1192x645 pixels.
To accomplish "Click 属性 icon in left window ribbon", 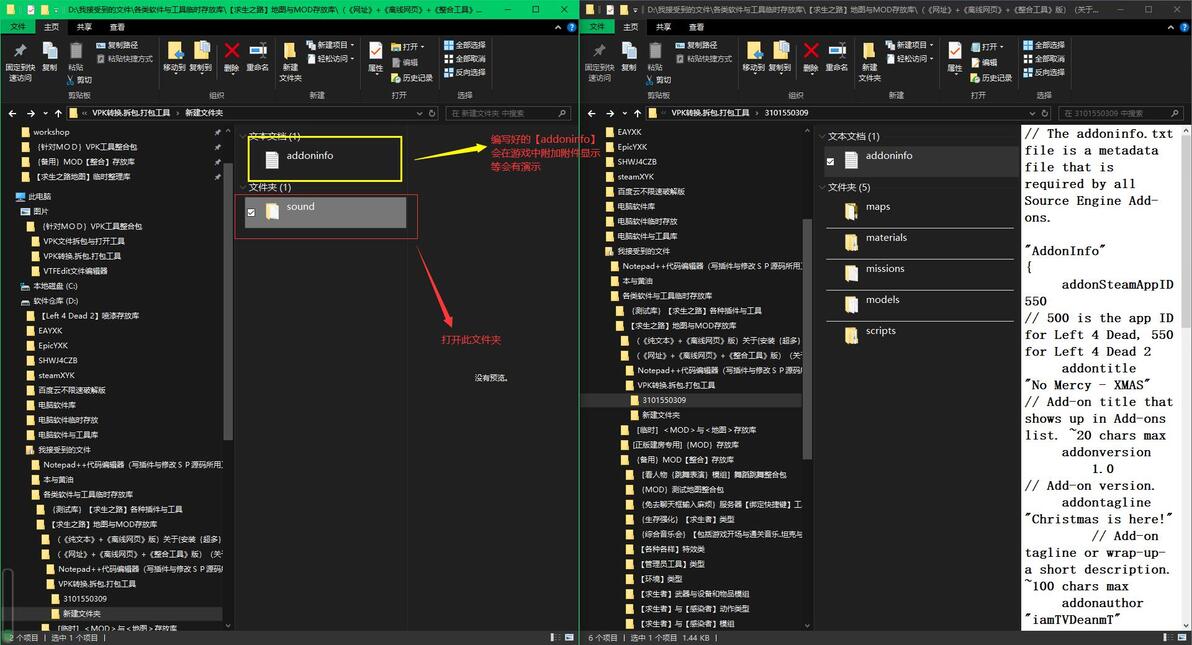I will click(376, 51).
